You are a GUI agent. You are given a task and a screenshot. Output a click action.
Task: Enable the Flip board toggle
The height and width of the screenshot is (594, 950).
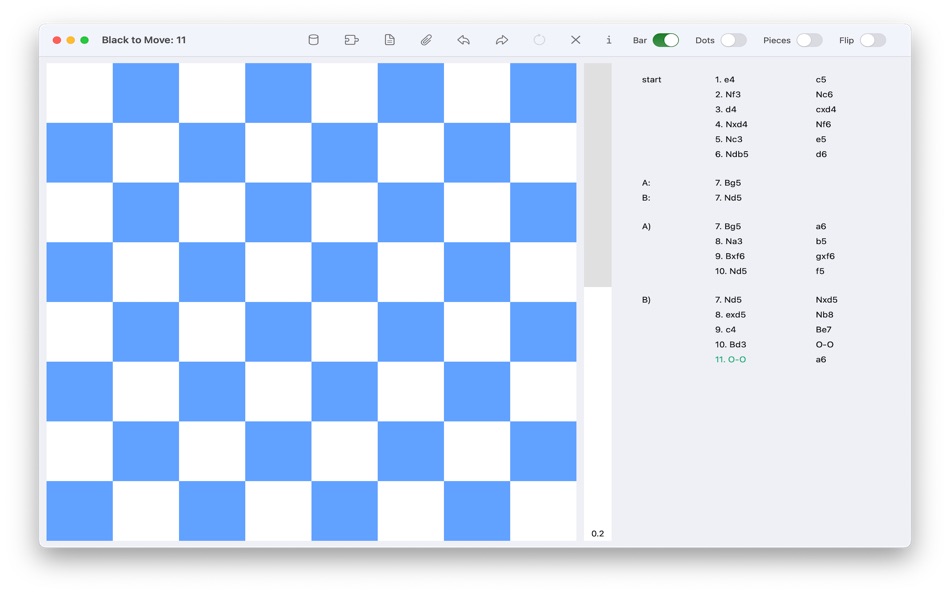pyautogui.click(x=875, y=39)
